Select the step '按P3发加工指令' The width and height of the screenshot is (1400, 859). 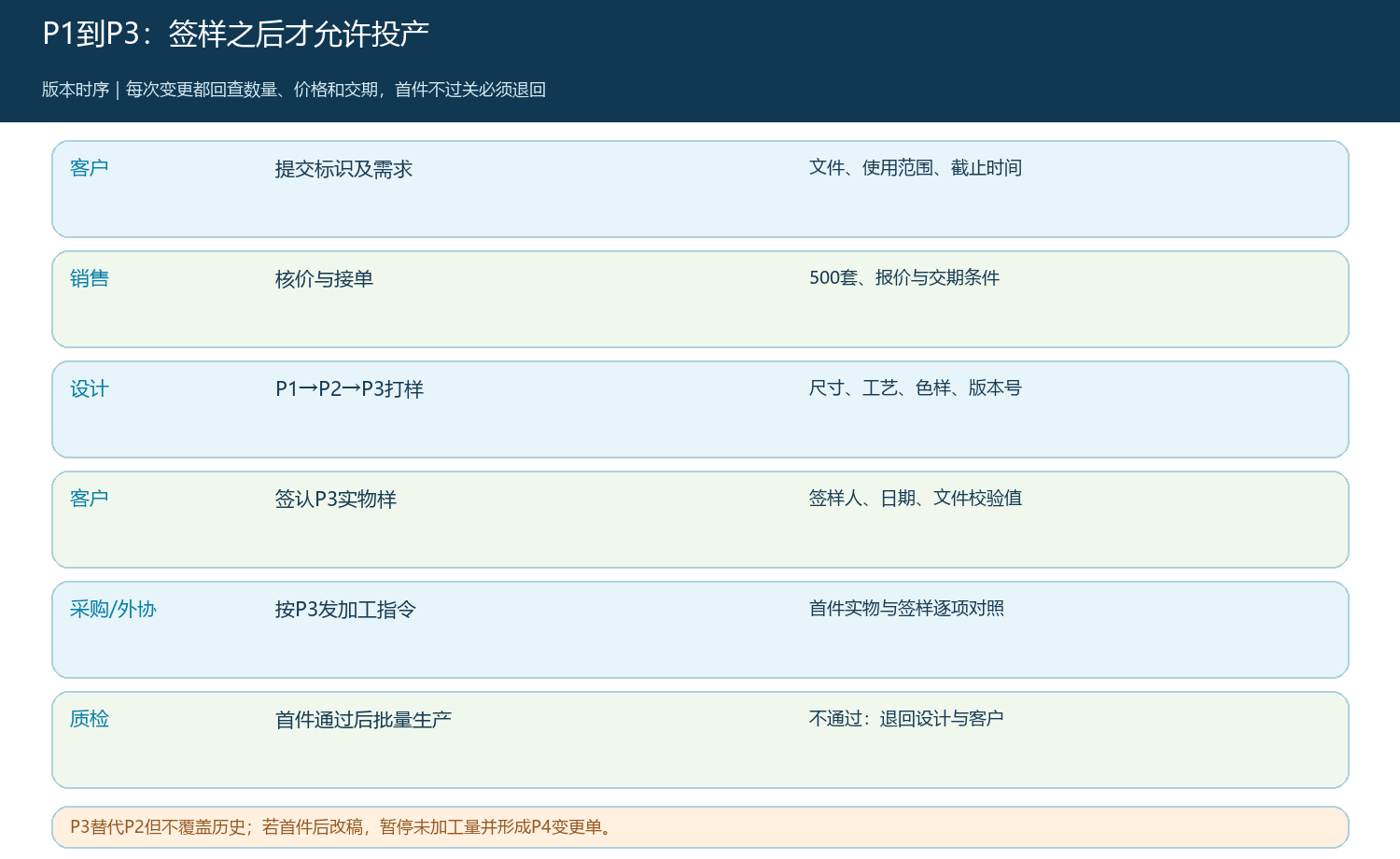(345, 610)
